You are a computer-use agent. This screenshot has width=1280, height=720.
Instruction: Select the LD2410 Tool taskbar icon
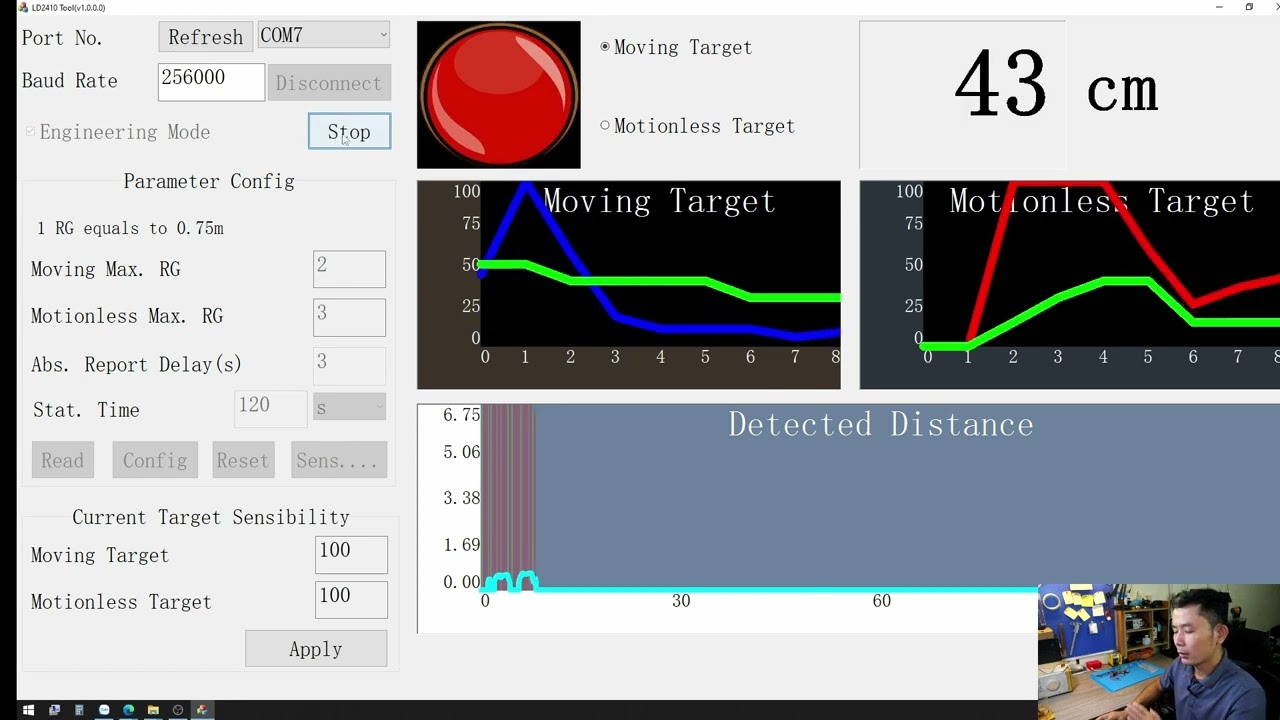click(202, 710)
